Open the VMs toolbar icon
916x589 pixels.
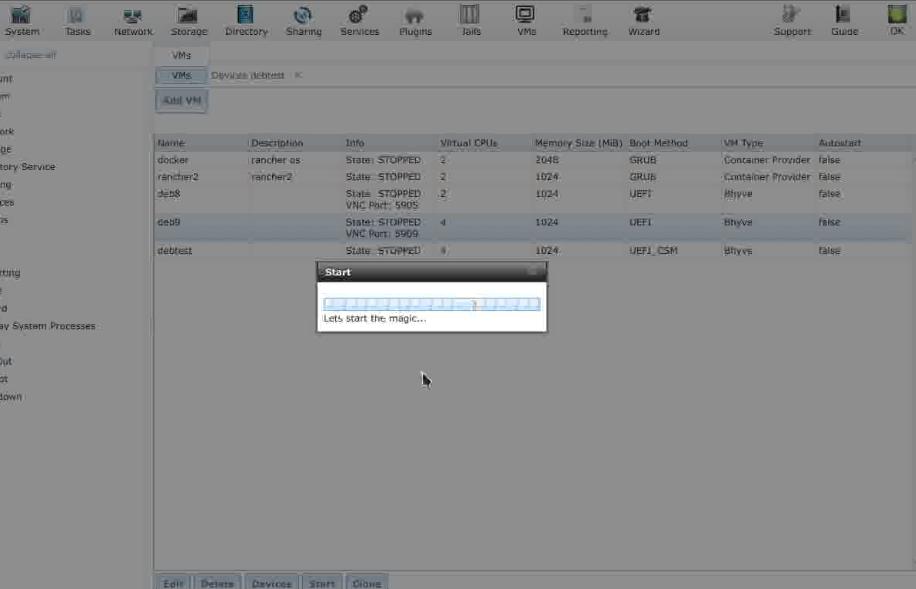tap(526, 20)
